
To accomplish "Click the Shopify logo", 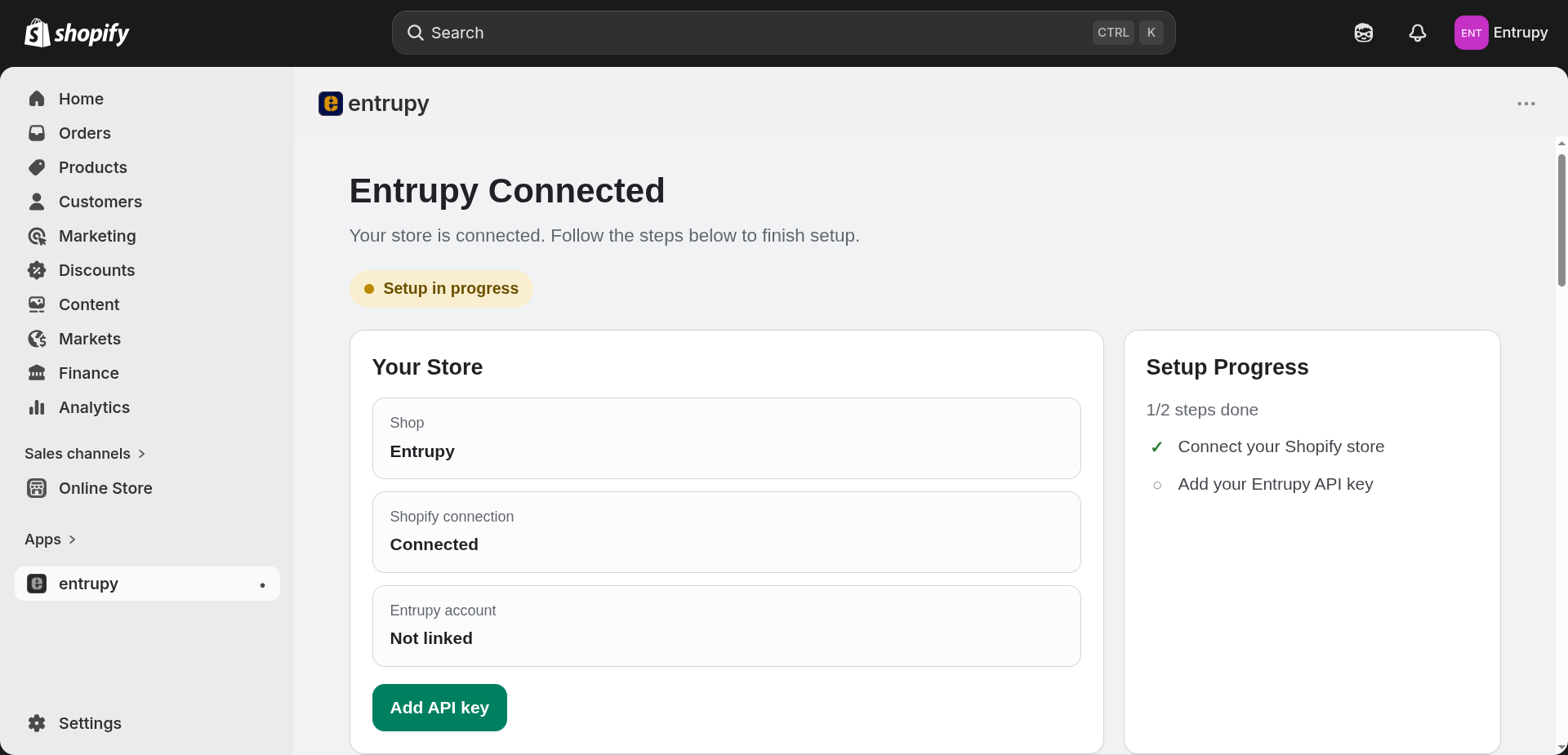I will pyautogui.click(x=77, y=33).
